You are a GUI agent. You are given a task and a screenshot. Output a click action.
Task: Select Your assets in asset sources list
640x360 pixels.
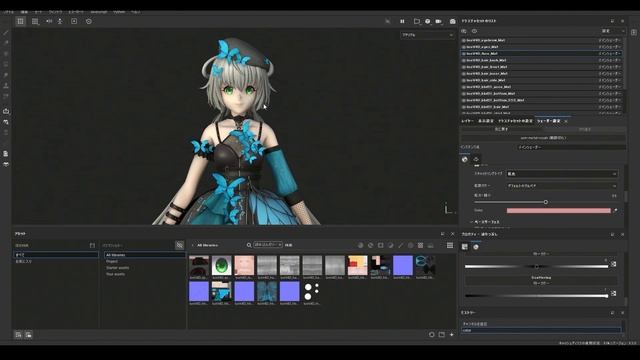point(116,274)
